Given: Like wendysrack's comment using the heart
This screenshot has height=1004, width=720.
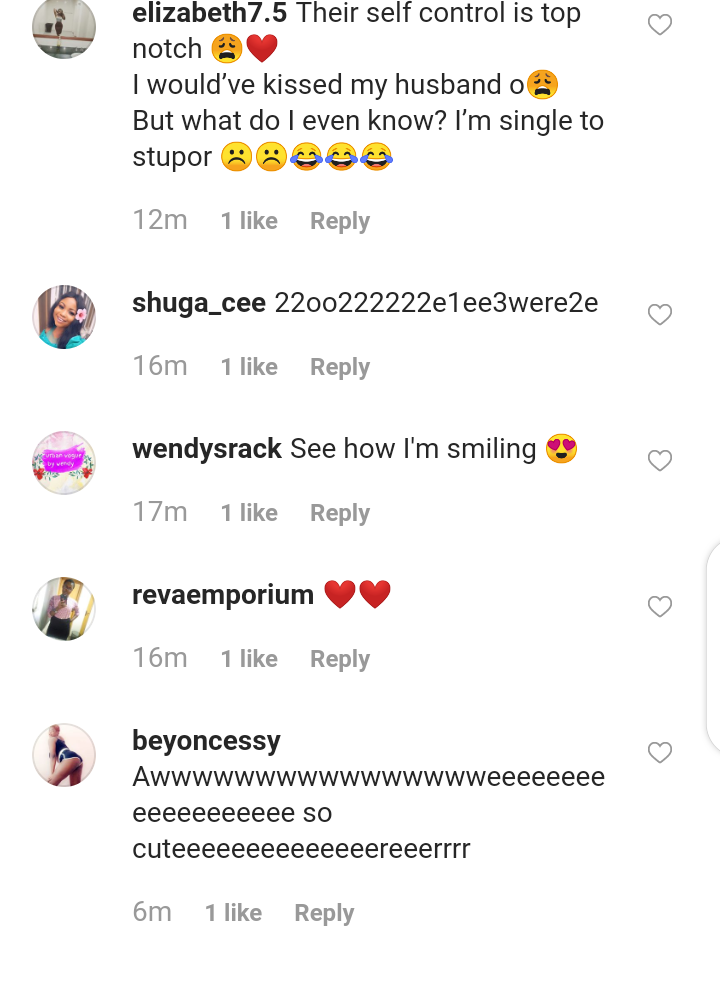Looking at the screenshot, I should [660, 461].
